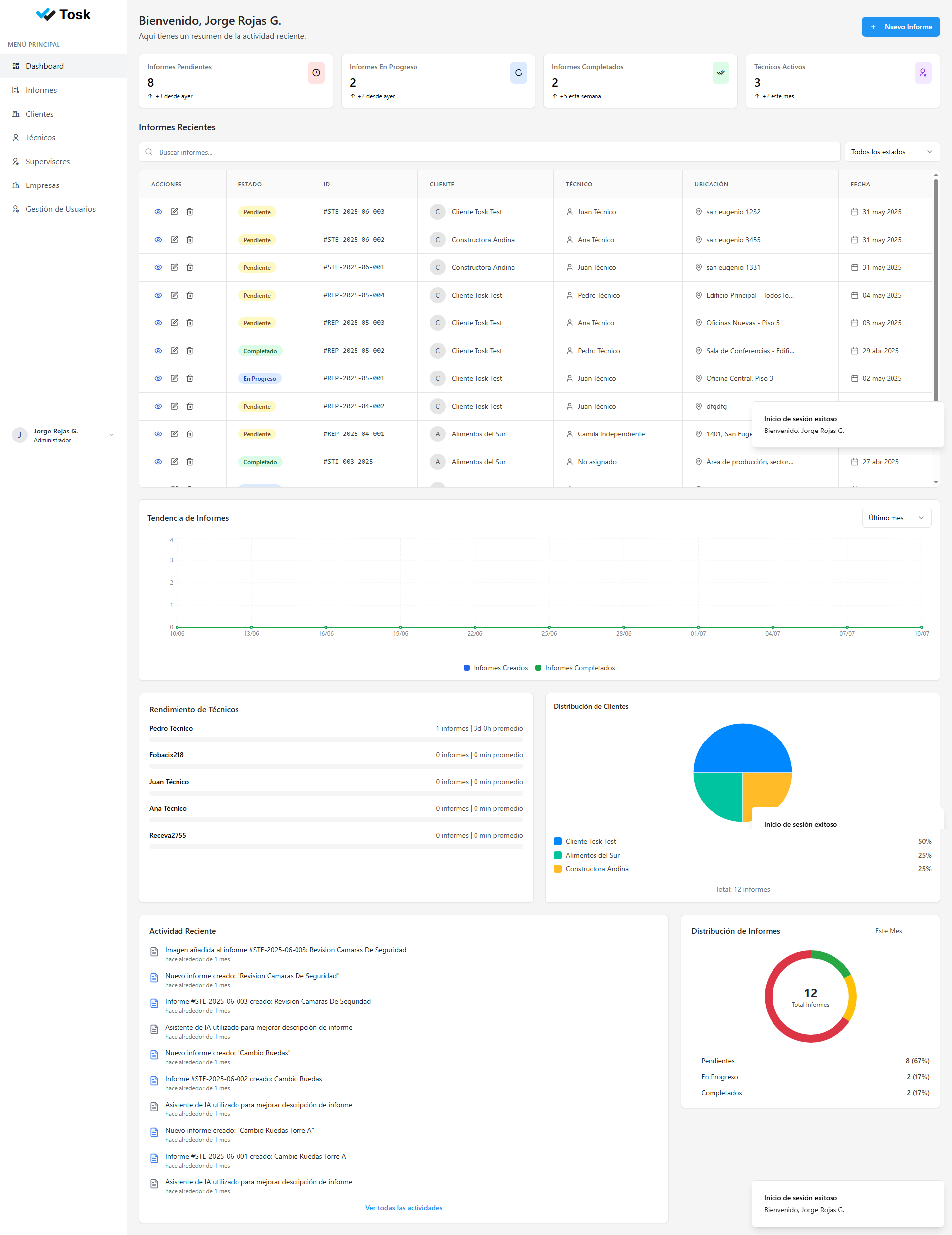View report #REP-2025-05-002 with eye icon

point(158,351)
